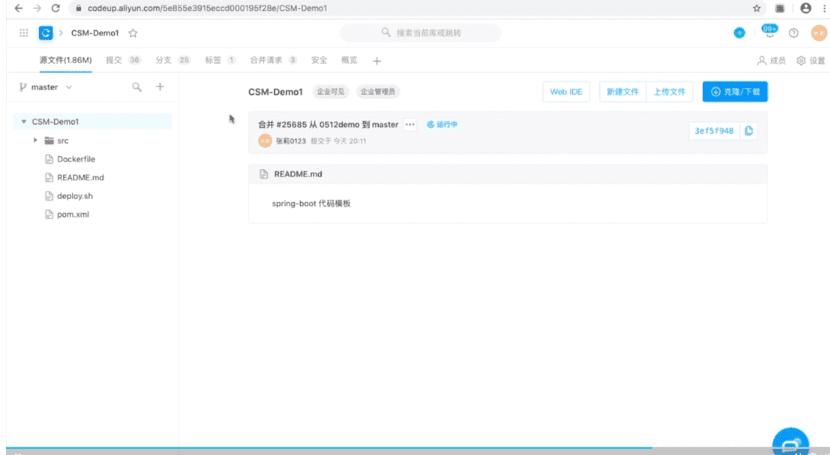The height and width of the screenshot is (455, 830).
Task: Open Dockerfile in the file tree
Action: pyautogui.click(x=76, y=159)
